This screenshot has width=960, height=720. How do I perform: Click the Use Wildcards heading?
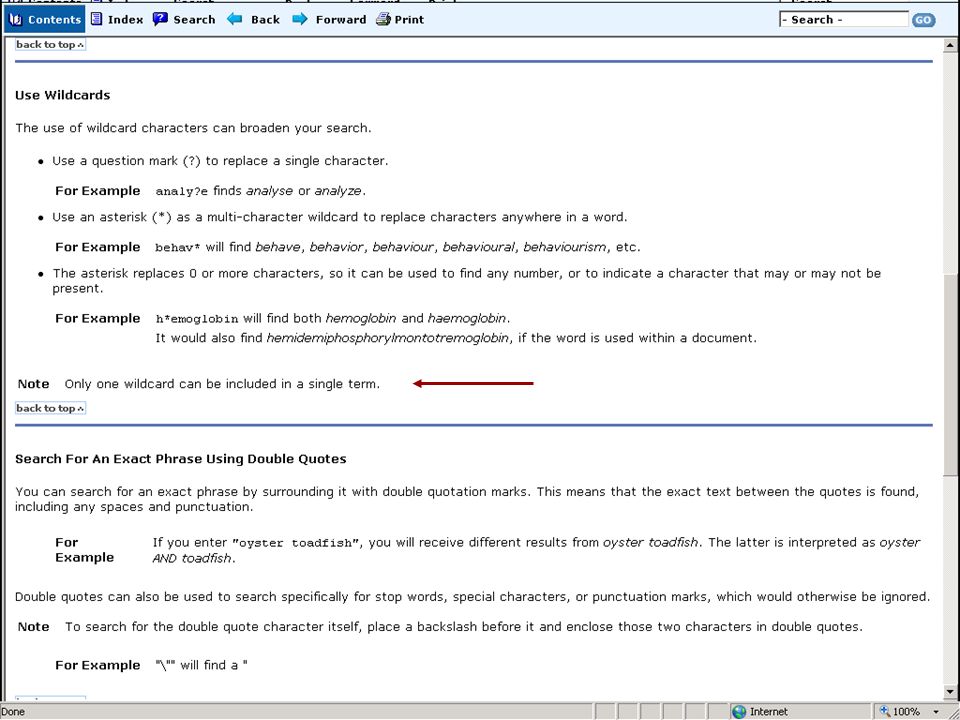tap(62, 95)
